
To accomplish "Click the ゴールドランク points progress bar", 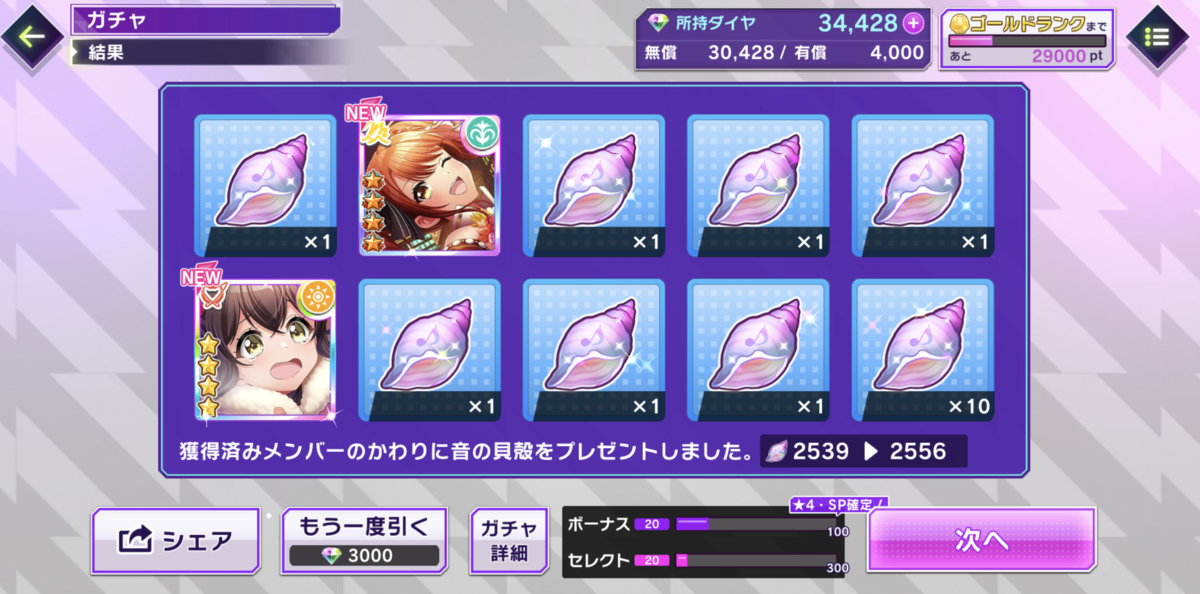I will 1027,41.
